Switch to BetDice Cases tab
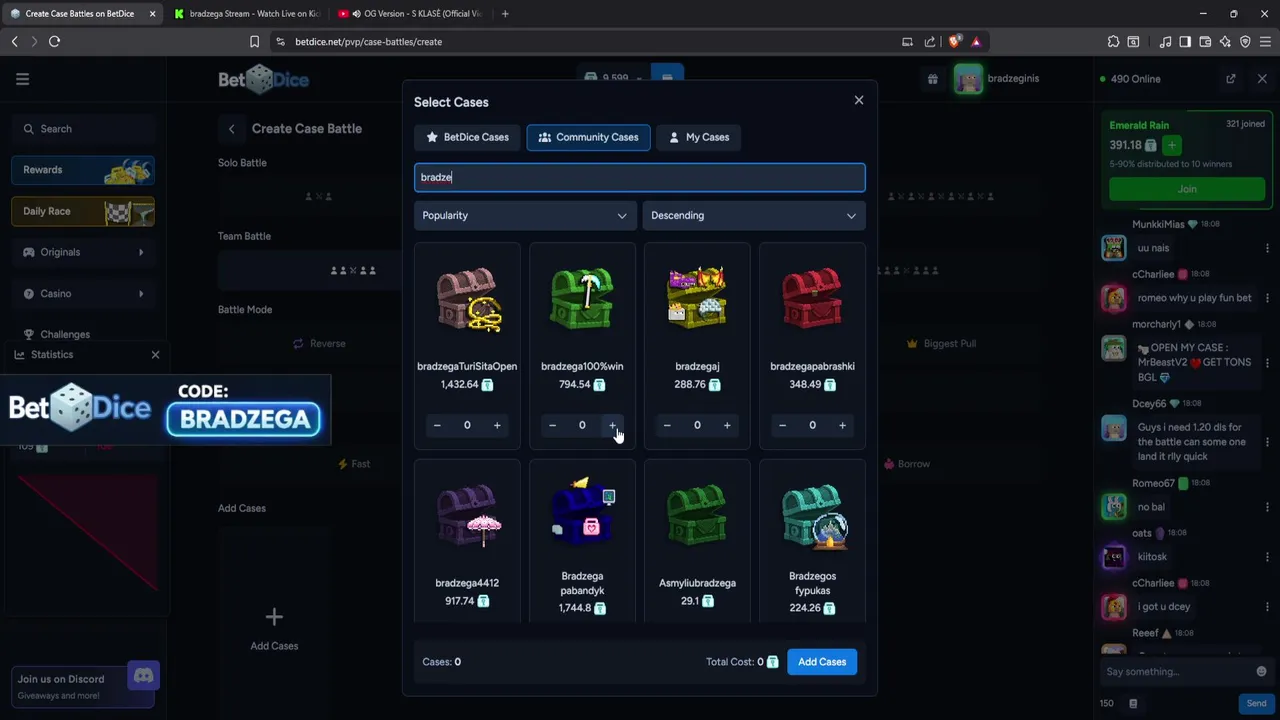The width and height of the screenshot is (1280, 720). 467,137
